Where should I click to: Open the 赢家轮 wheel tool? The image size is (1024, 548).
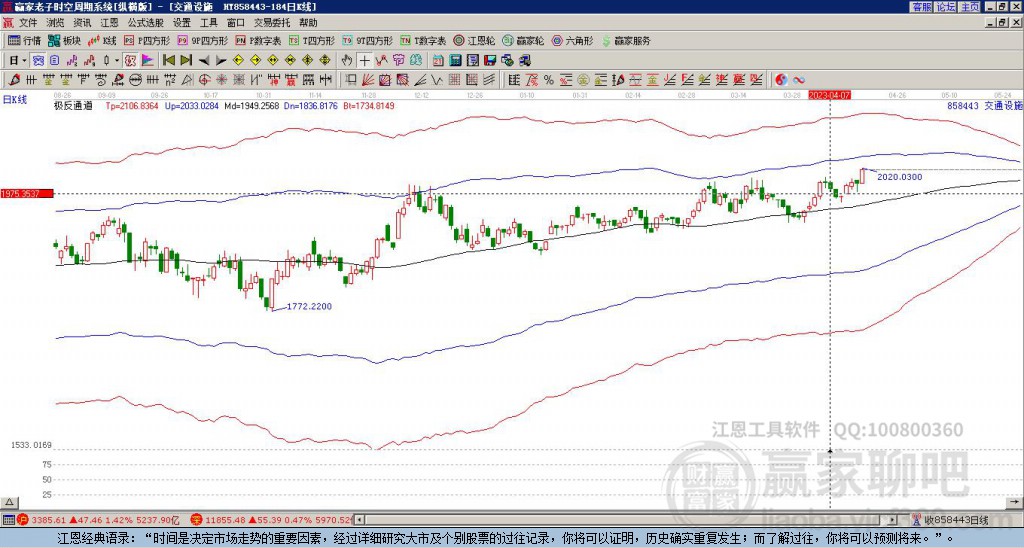523,40
